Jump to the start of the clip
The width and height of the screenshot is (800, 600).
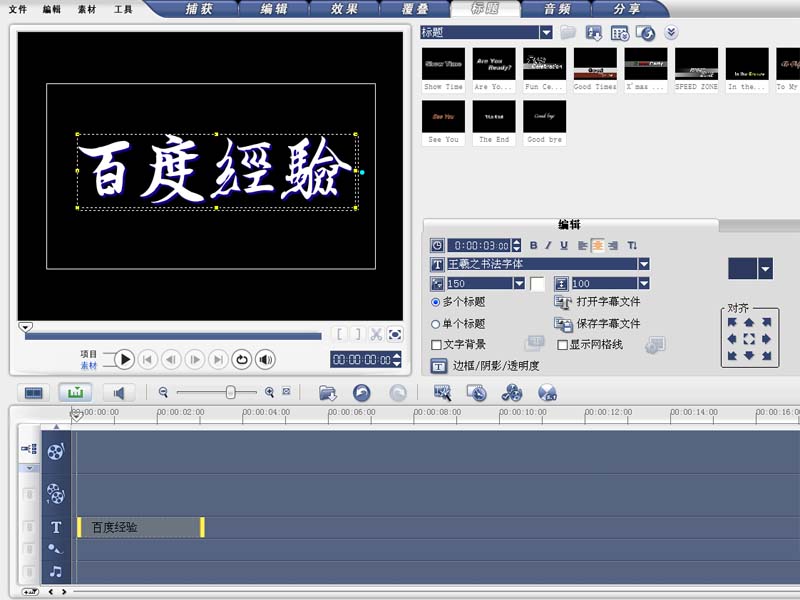click(x=147, y=360)
